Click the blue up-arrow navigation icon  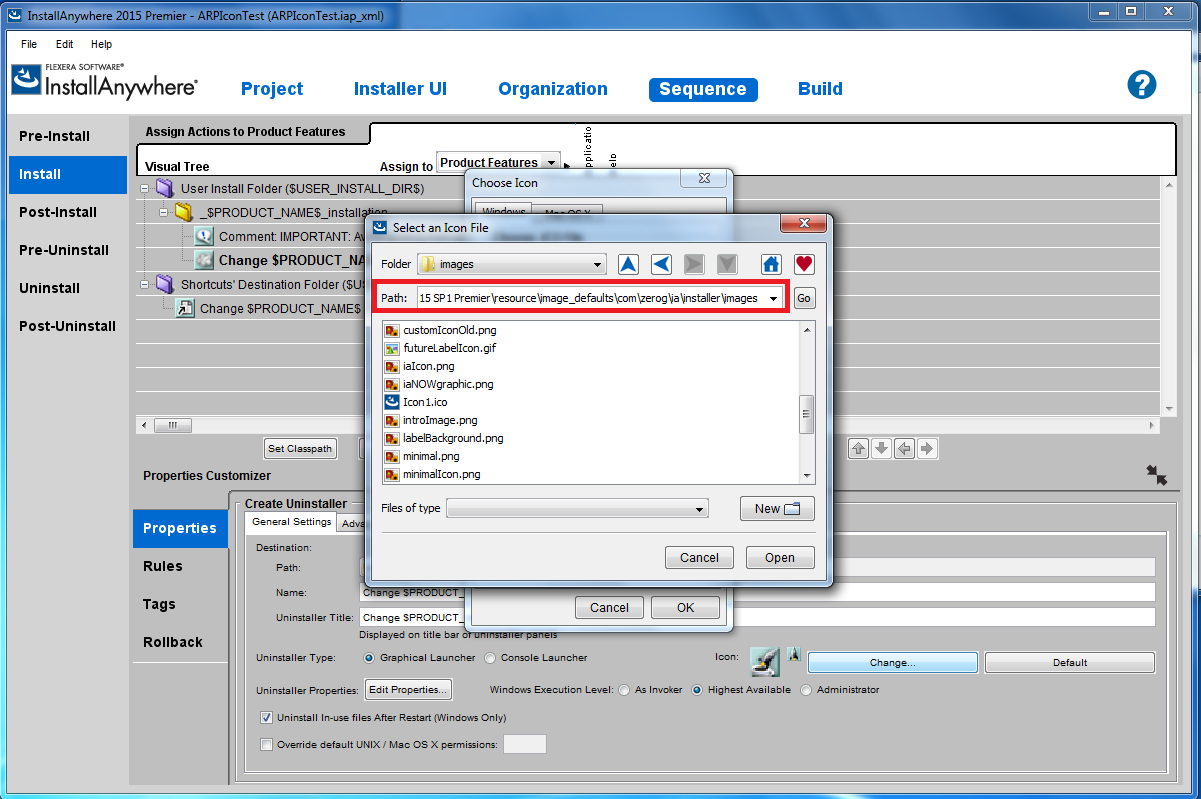pos(628,264)
